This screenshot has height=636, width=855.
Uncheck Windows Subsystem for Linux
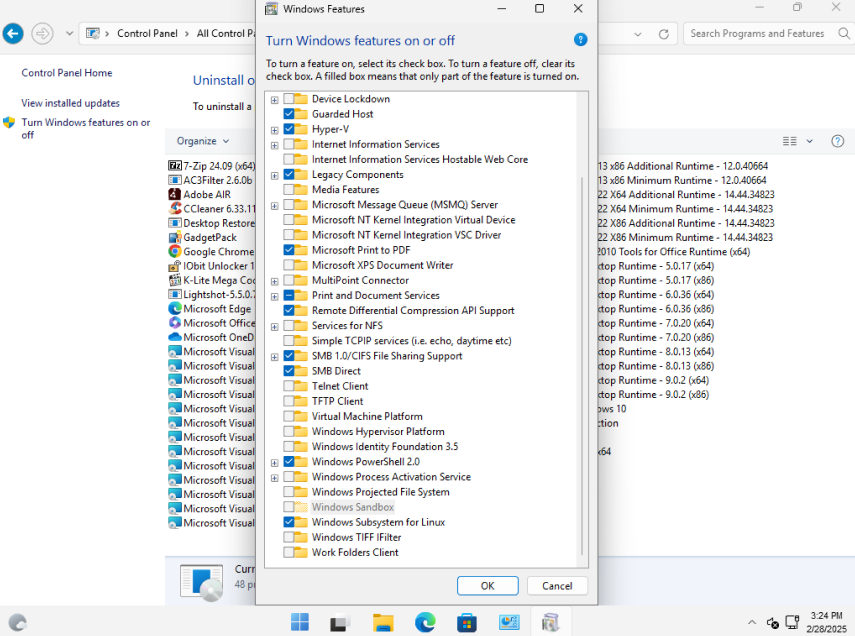click(289, 522)
